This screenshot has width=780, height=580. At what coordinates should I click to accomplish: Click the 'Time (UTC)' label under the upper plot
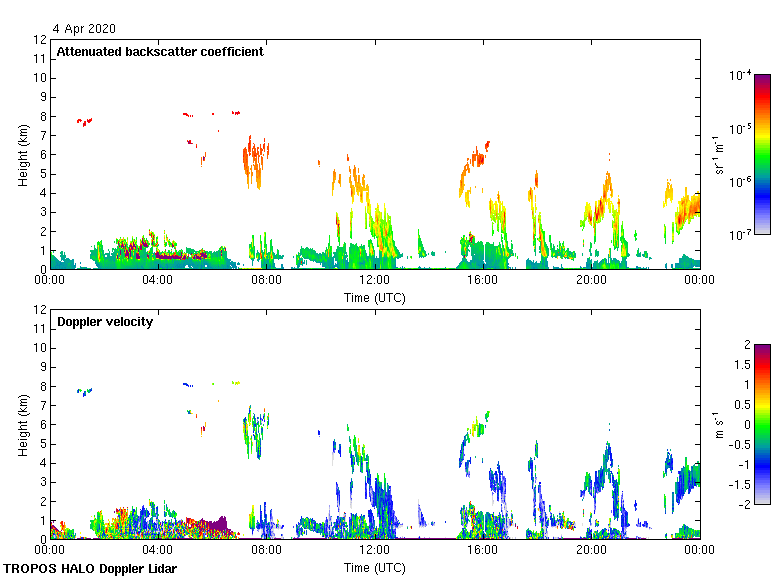click(375, 298)
